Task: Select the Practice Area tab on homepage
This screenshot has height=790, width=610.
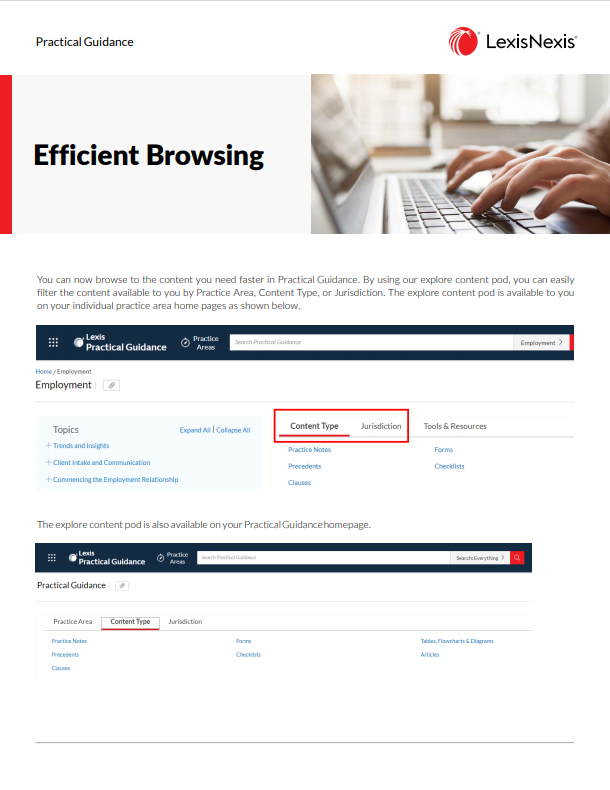Action: pyautogui.click(x=73, y=622)
